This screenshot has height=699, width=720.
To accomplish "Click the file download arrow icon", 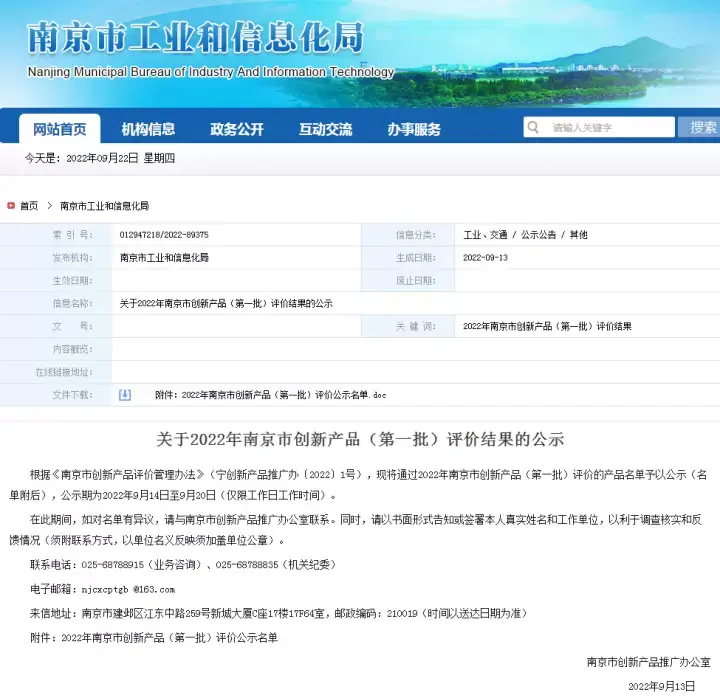I will pyautogui.click(x=125, y=395).
